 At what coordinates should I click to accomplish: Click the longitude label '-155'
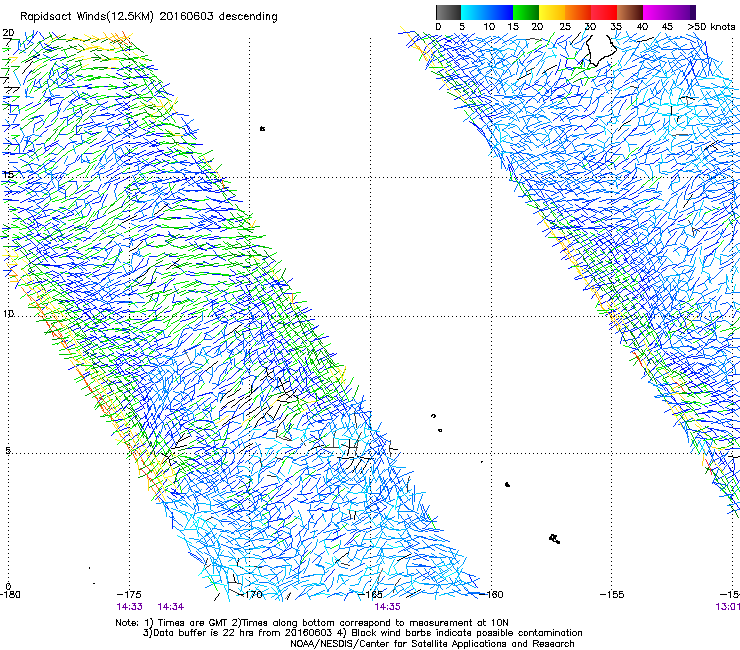coord(612,594)
